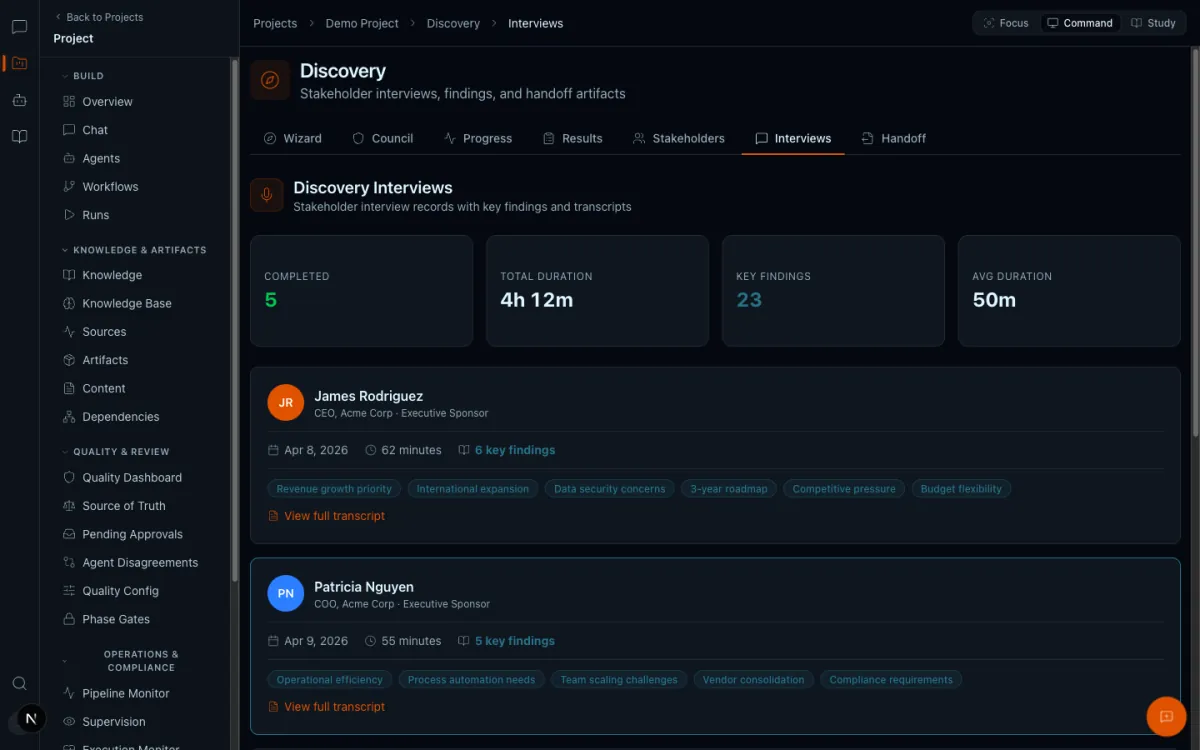1200x750 pixels.
Task: Click the search magnifier icon
Action: (19, 684)
